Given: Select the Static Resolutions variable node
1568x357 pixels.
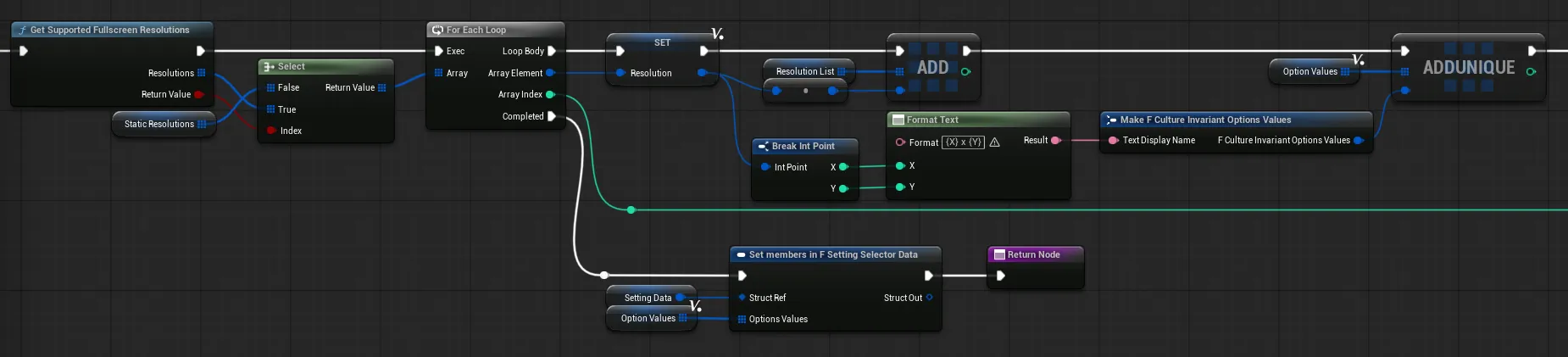Looking at the screenshot, I should point(164,124).
